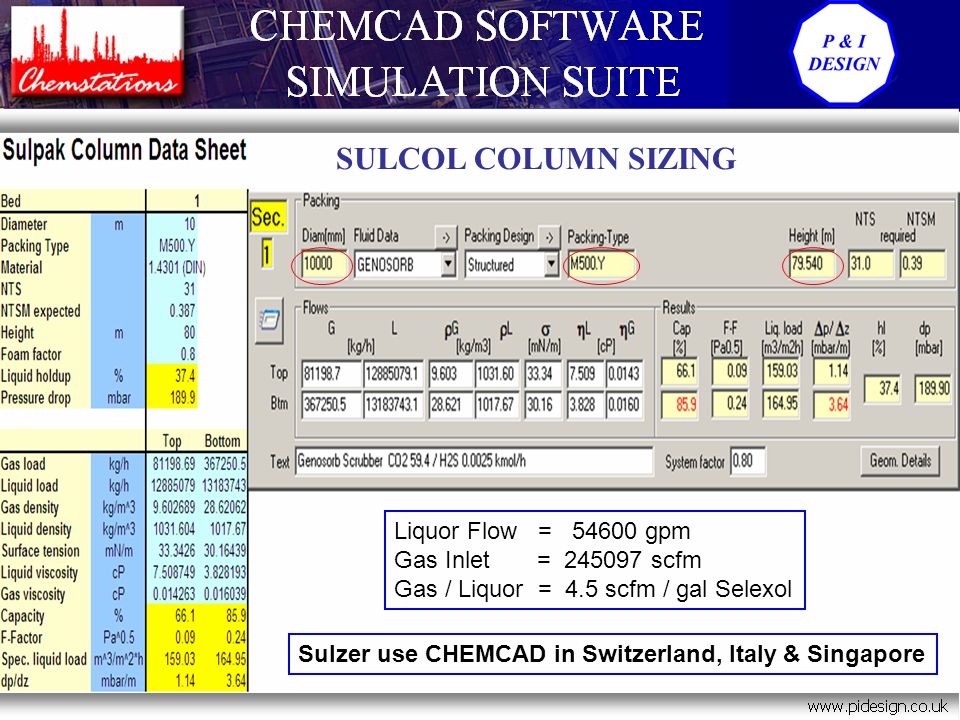Image resolution: width=960 pixels, height=720 pixels.
Task: Click the P & I Design octagon logo
Action: pyautogui.click(x=844, y=53)
